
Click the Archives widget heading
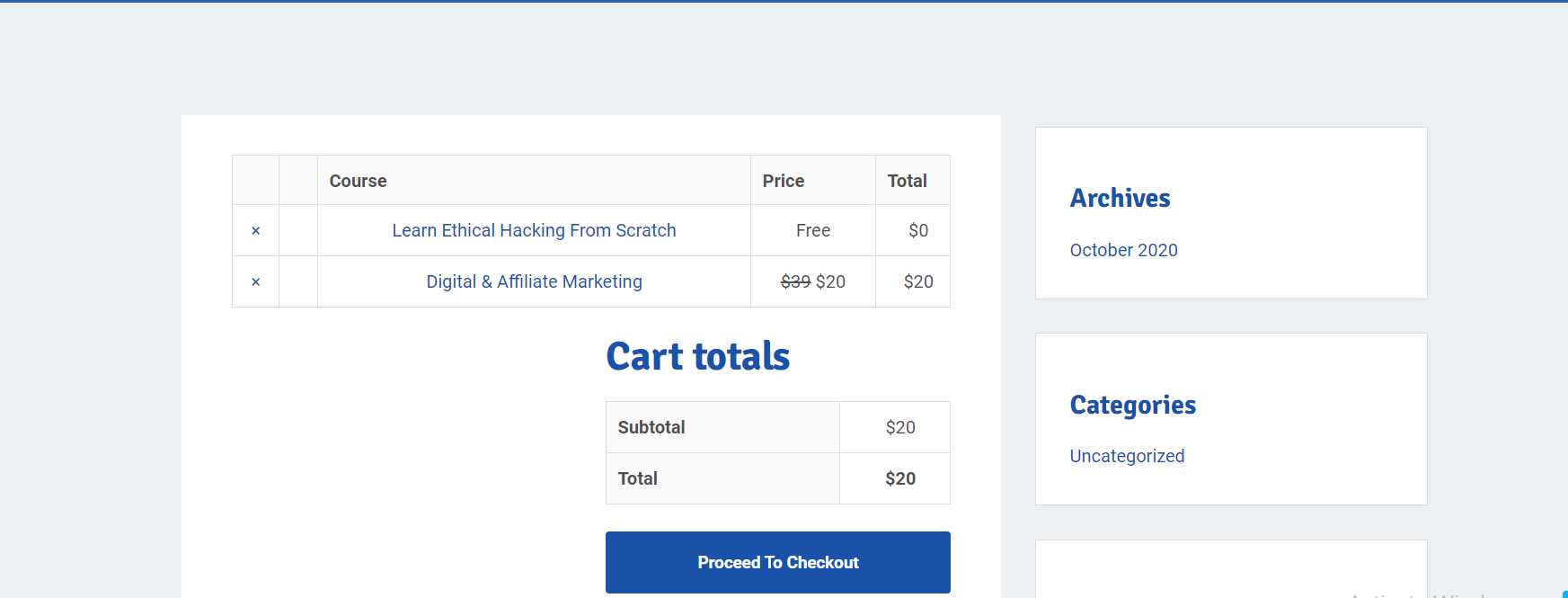click(x=1120, y=198)
